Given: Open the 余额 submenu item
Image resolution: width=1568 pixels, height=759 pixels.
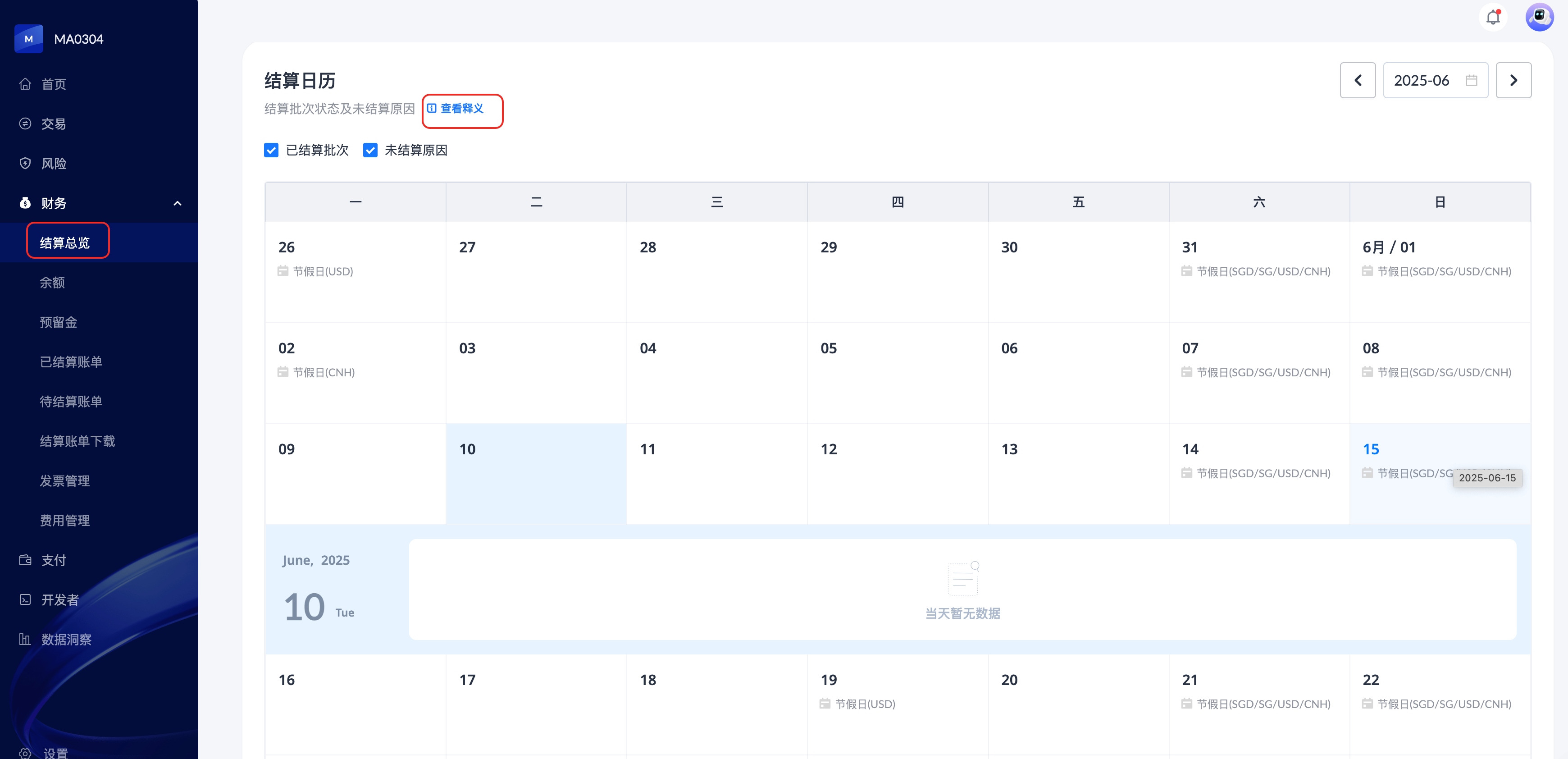Looking at the screenshot, I should pyautogui.click(x=52, y=283).
